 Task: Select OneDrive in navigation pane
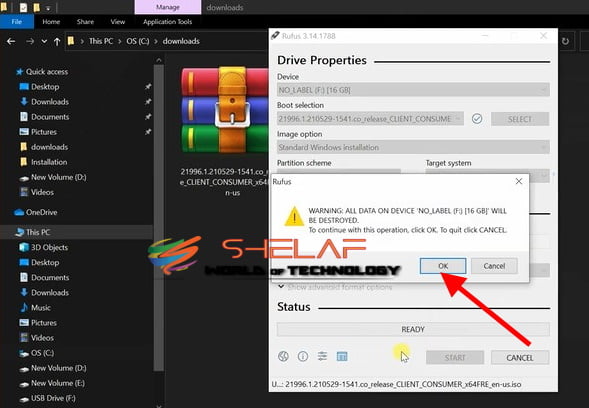[x=41, y=212]
